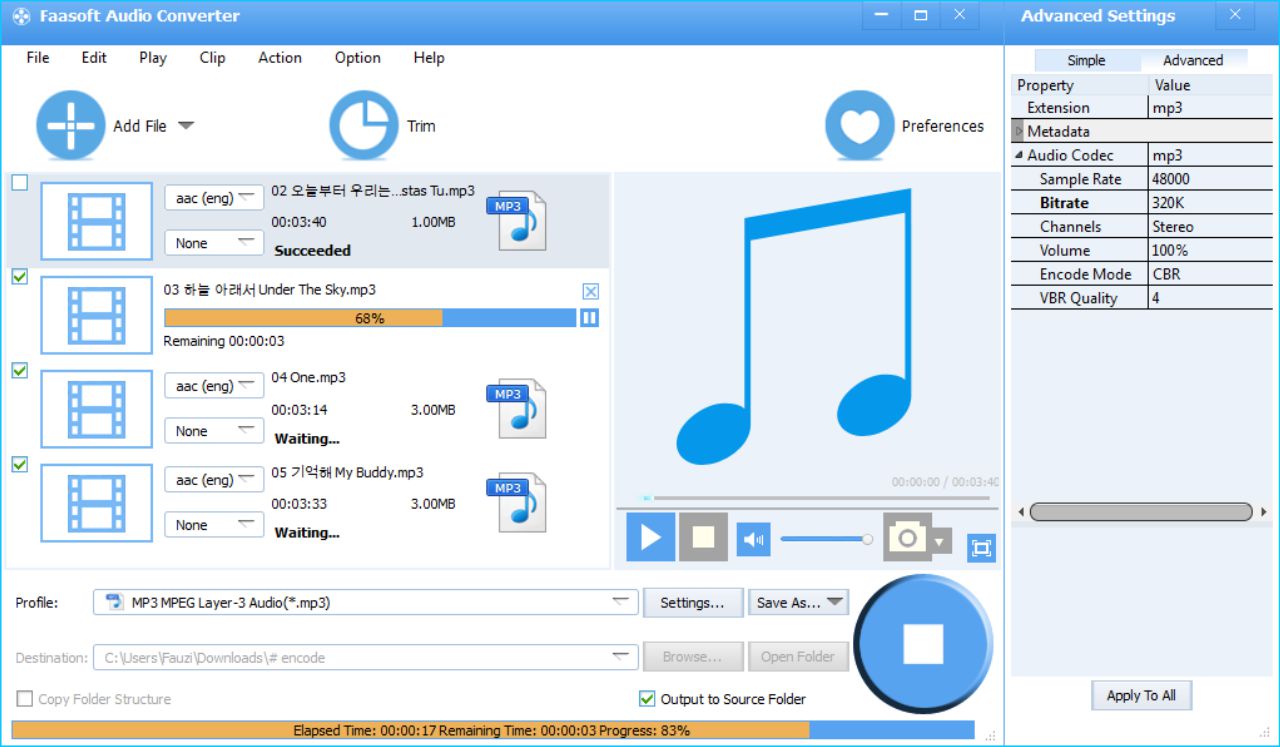
Task: Mute the preview volume speaker icon
Action: (754, 540)
